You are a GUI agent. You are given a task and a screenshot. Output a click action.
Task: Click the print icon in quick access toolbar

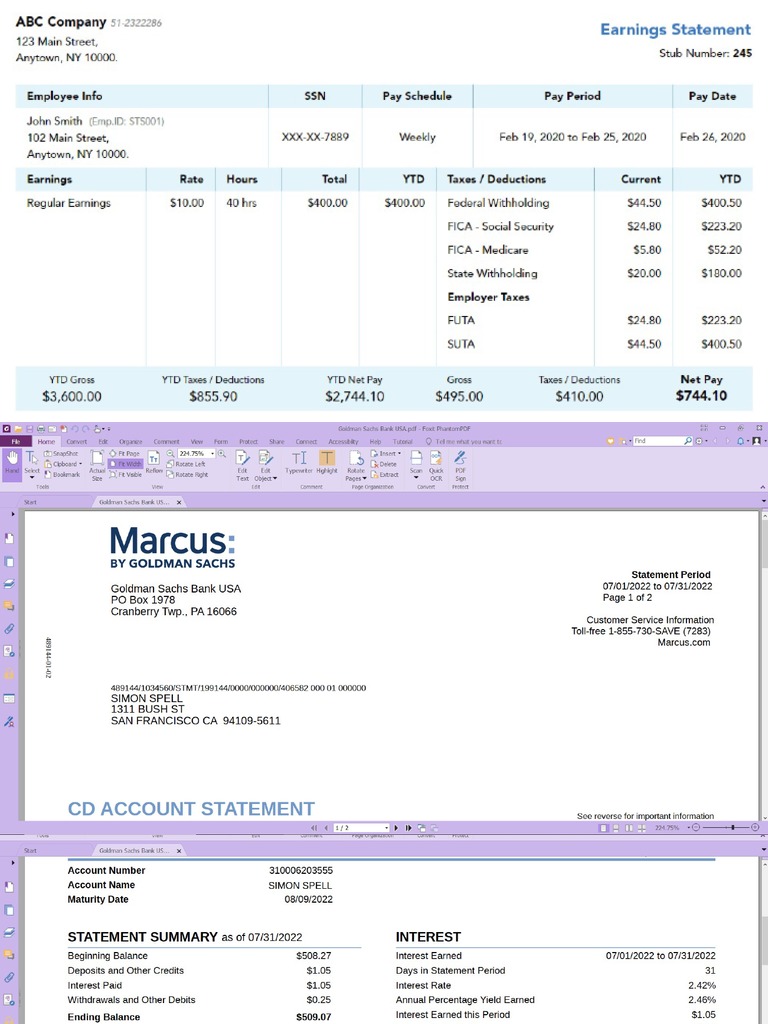(x=41, y=429)
